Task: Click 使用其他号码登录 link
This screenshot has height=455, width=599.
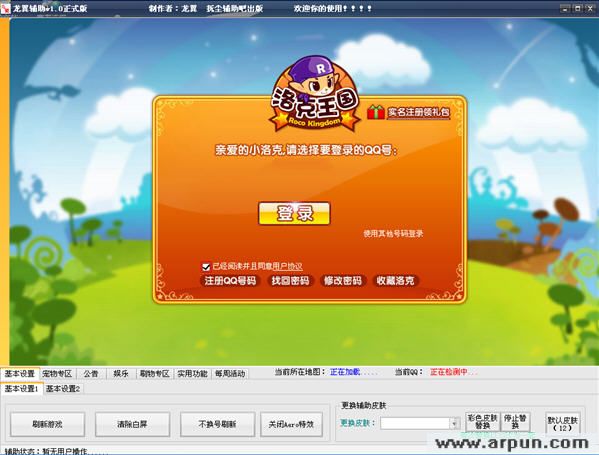Action: [x=393, y=233]
